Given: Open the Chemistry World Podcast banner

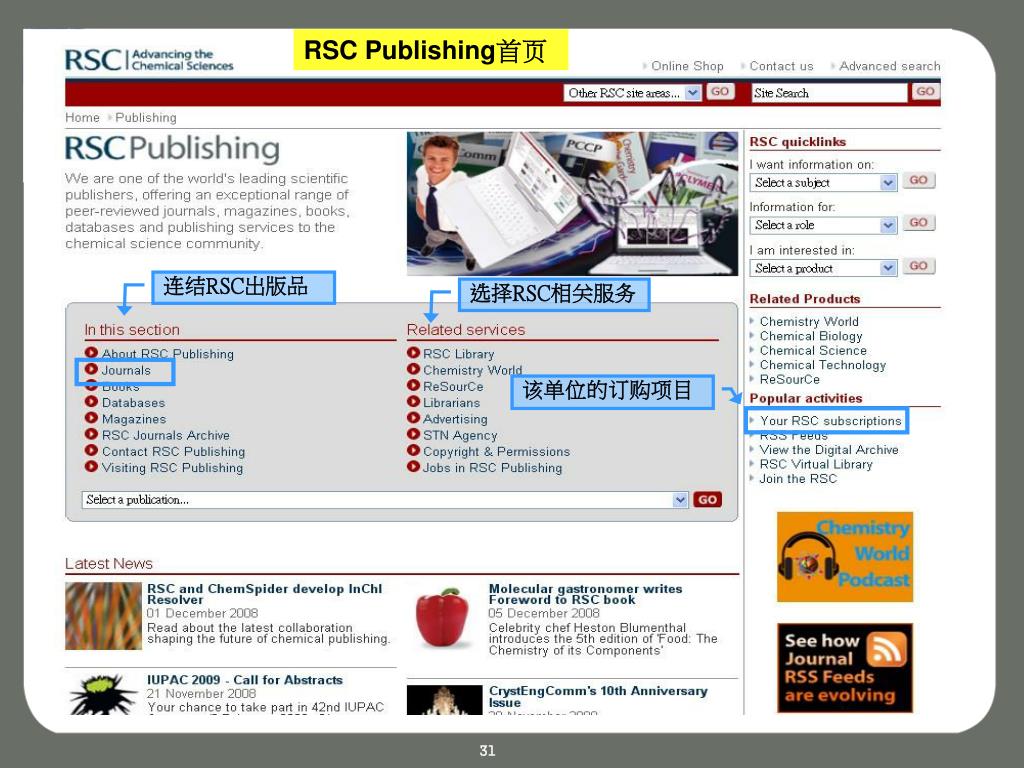Looking at the screenshot, I should [x=844, y=557].
